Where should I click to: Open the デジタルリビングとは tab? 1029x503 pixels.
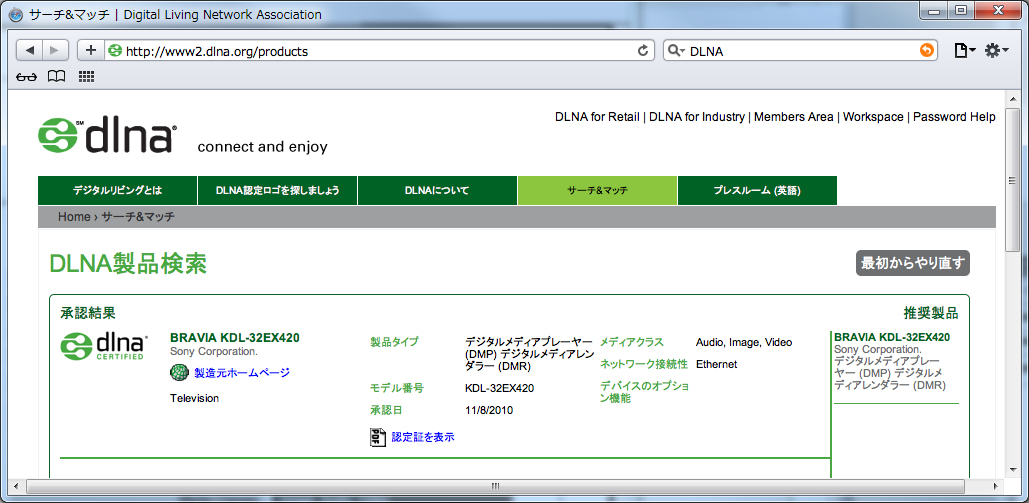(117, 190)
